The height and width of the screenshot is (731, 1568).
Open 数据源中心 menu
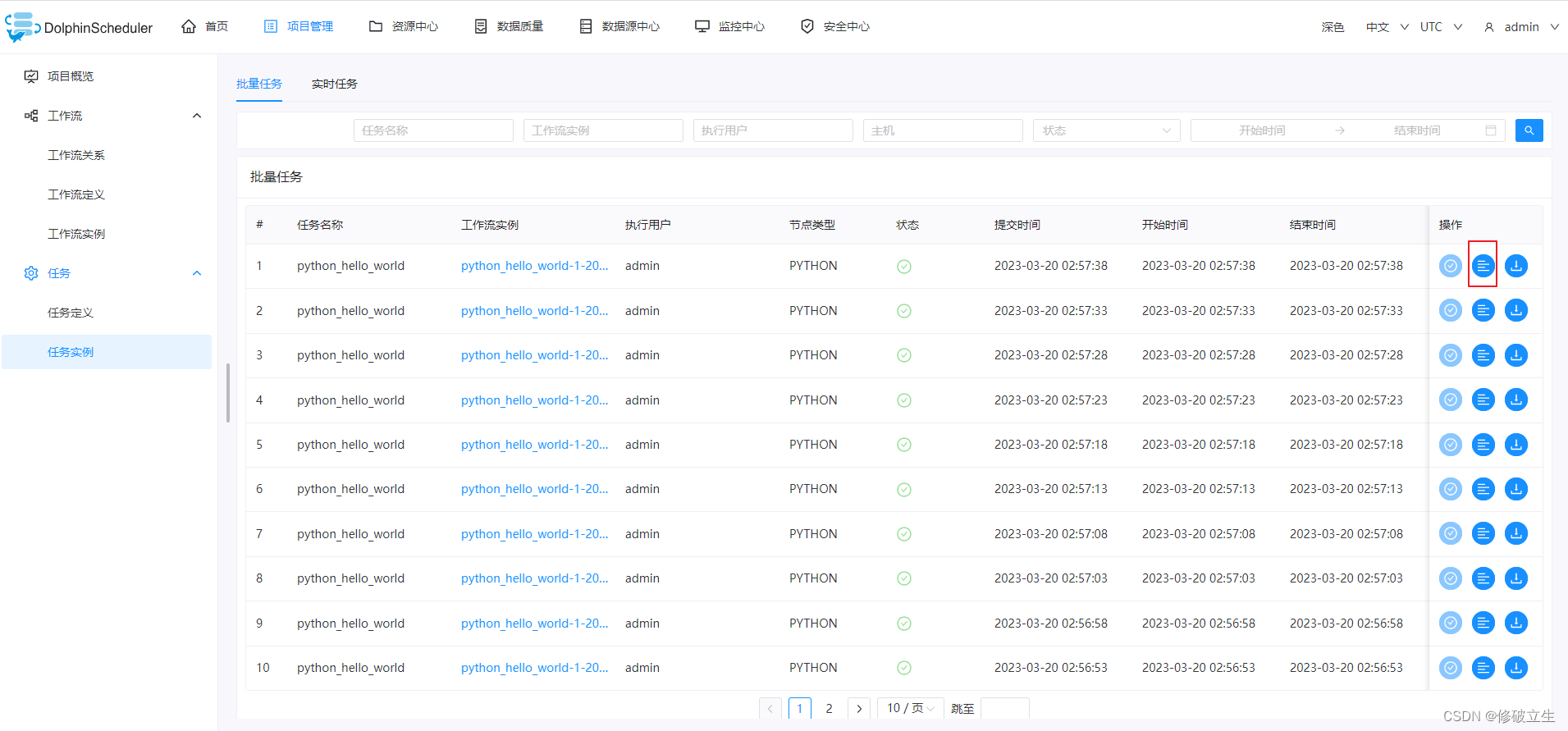[619, 27]
